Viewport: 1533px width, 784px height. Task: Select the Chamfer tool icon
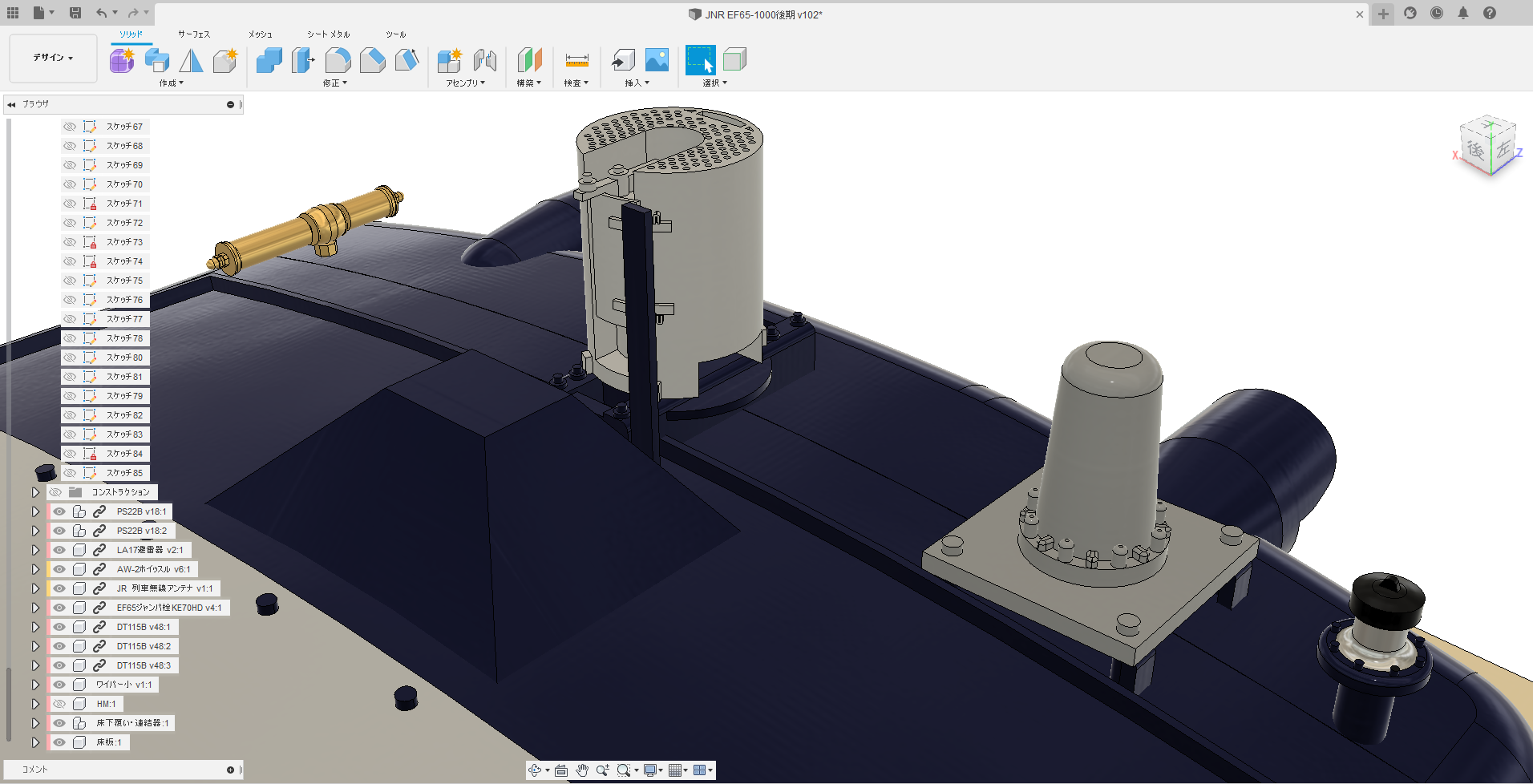[x=373, y=60]
